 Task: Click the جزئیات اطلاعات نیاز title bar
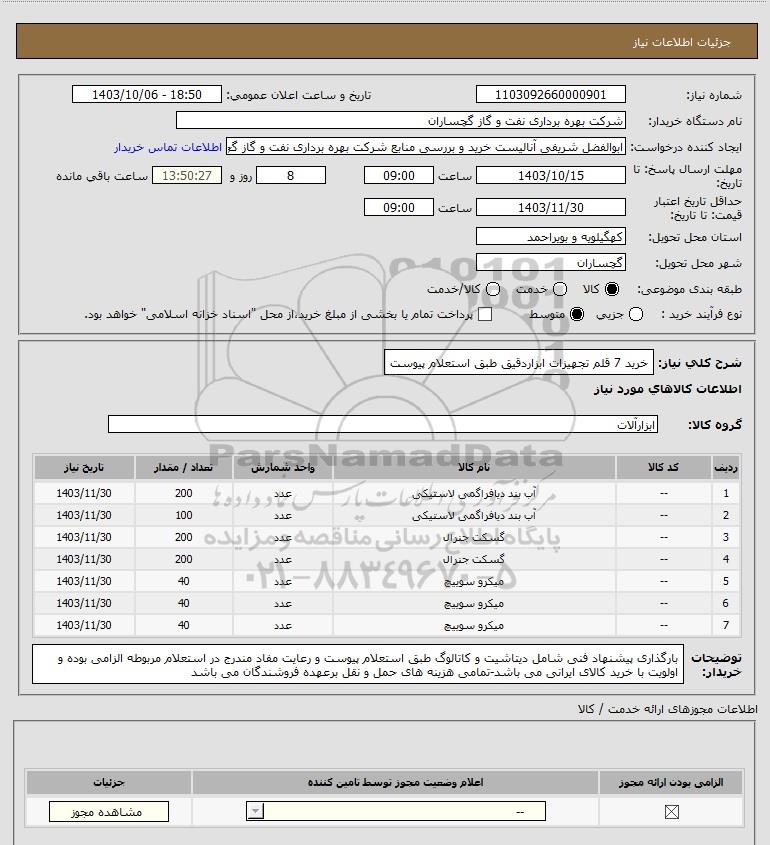(x=387, y=41)
